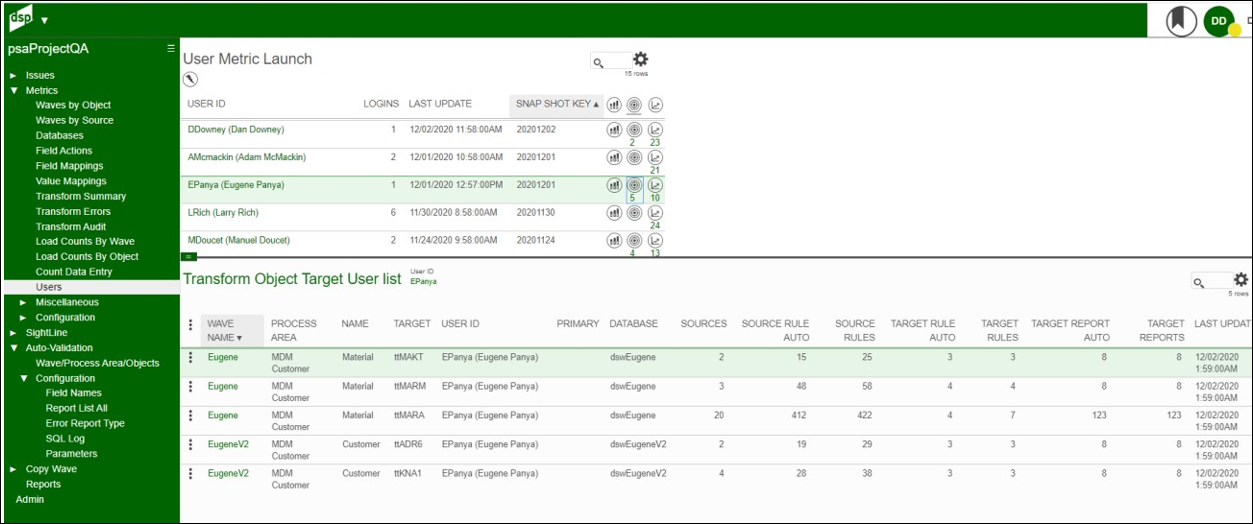Click the bar chart icon for LRich
Screen dimensions: 1253x524
[614, 213]
